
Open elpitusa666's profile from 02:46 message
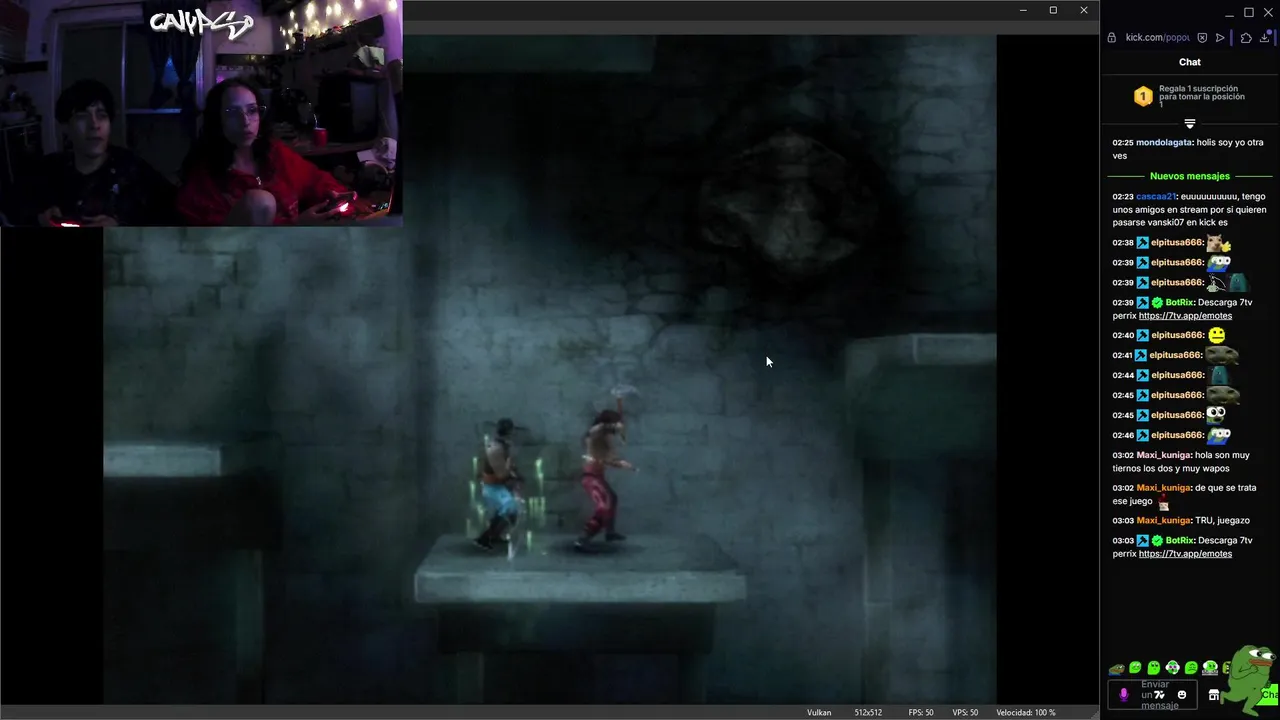(1177, 435)
